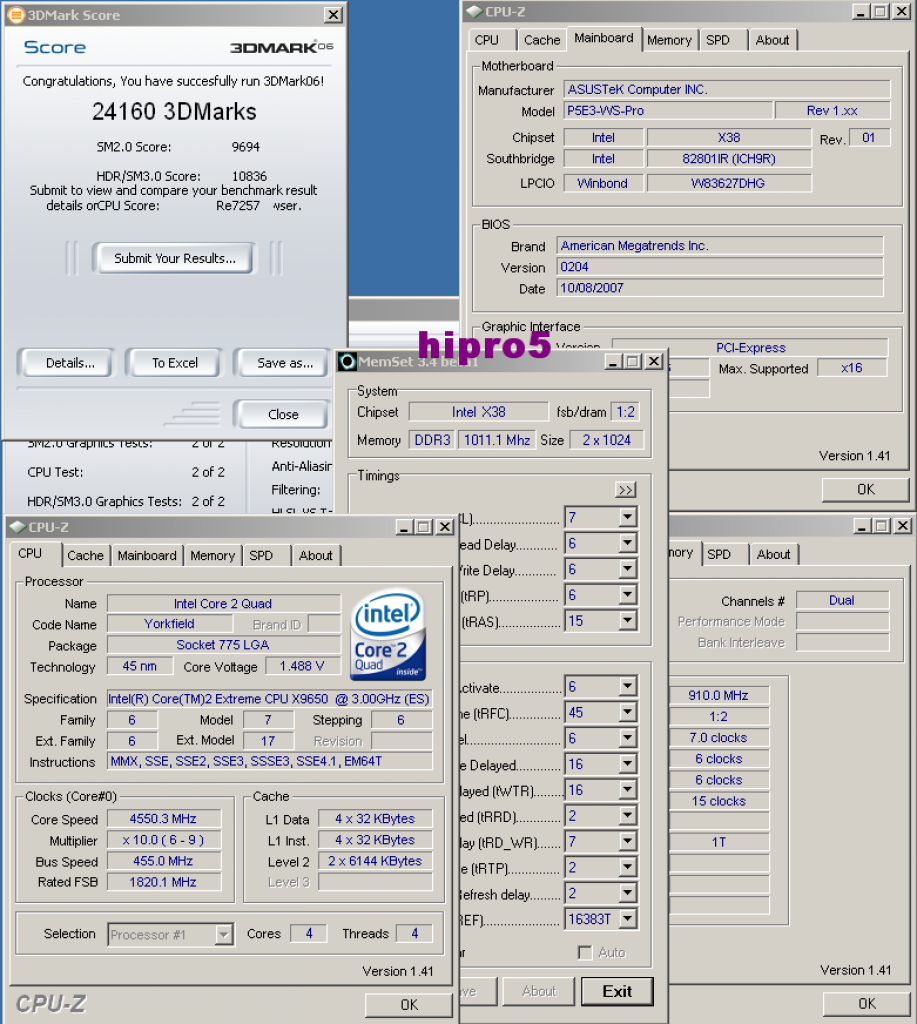Open the Write Delay dropdown in MemSet
The image size is (917, 1024).
click(x=627, y=569)
